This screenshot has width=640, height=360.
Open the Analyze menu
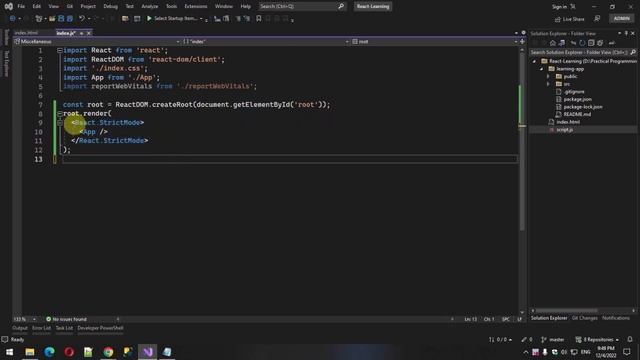pos(149,6)
